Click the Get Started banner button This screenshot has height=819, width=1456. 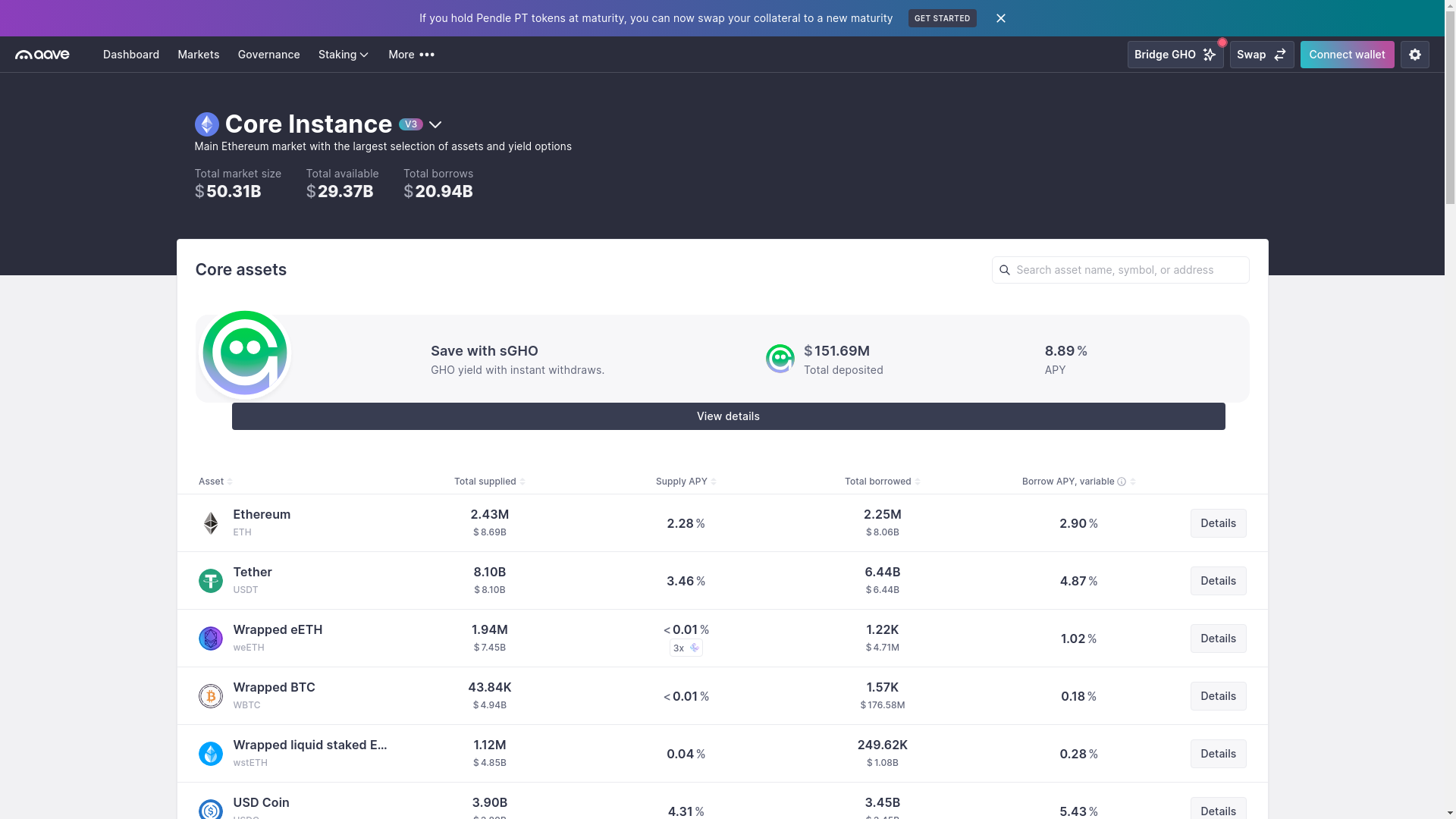point(943,18)
